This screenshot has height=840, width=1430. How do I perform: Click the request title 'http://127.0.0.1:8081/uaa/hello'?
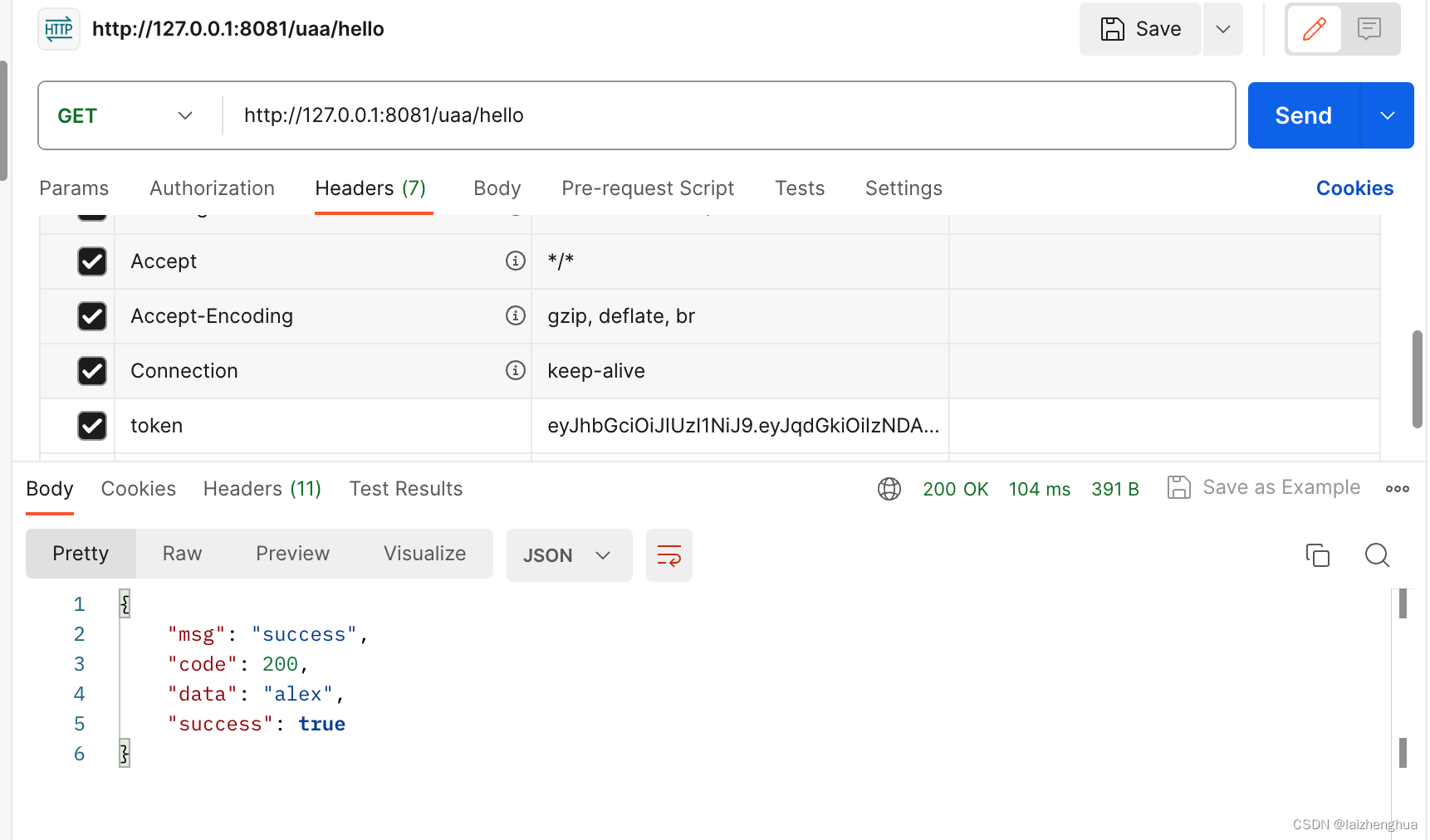[238, 29]
